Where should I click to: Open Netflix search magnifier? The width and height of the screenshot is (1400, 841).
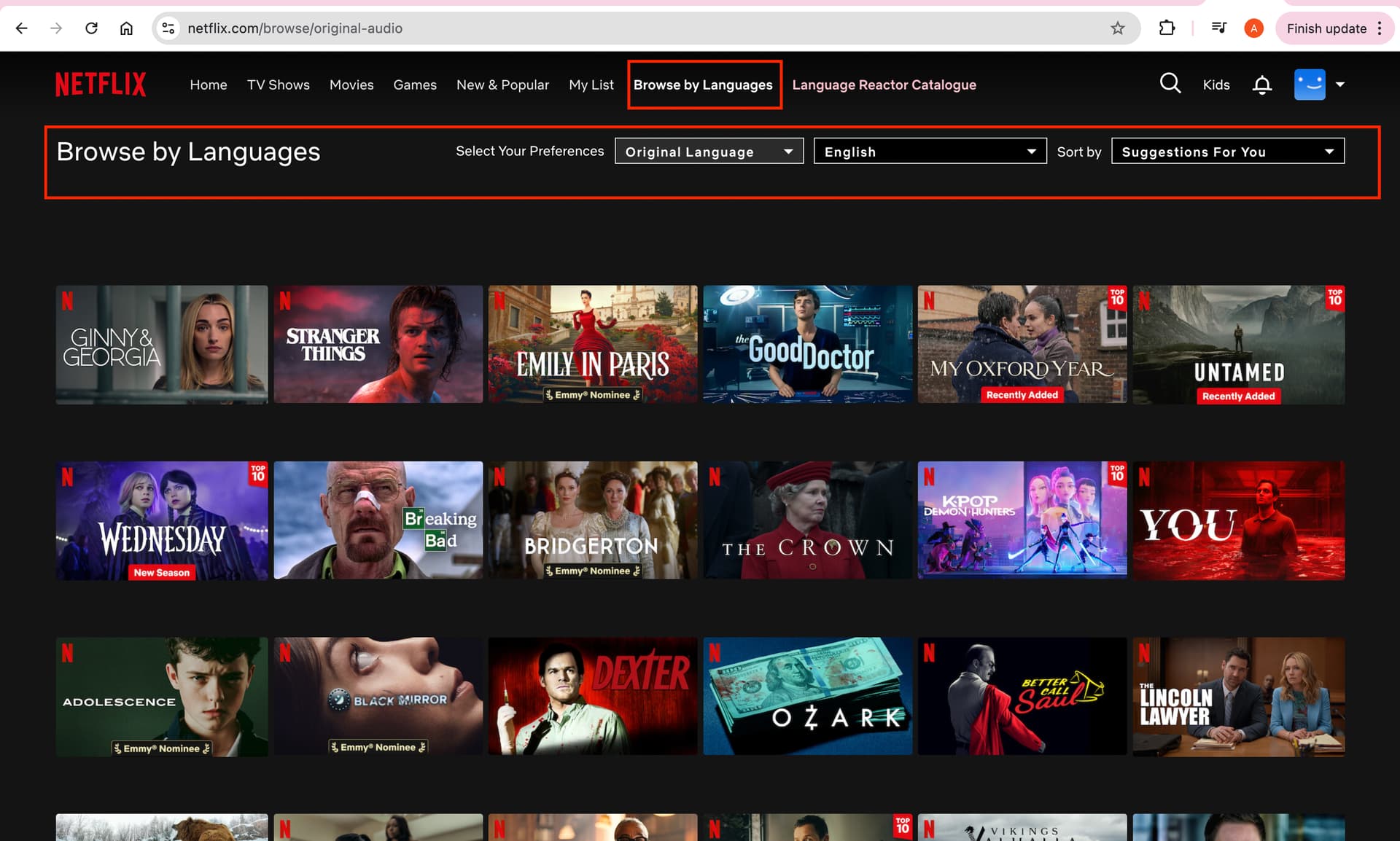tap(1170, 84)
